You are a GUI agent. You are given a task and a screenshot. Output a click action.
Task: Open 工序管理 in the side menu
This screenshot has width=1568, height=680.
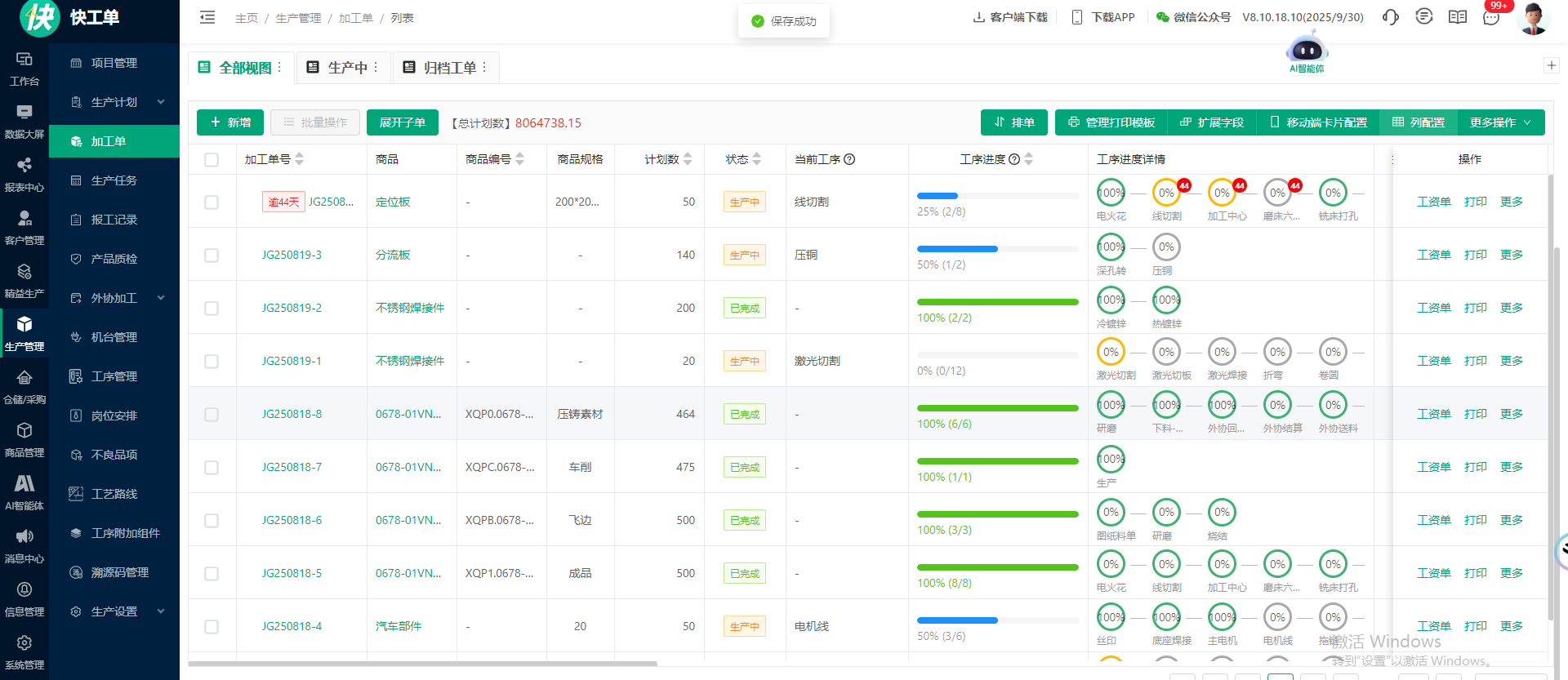pos(114,376)
